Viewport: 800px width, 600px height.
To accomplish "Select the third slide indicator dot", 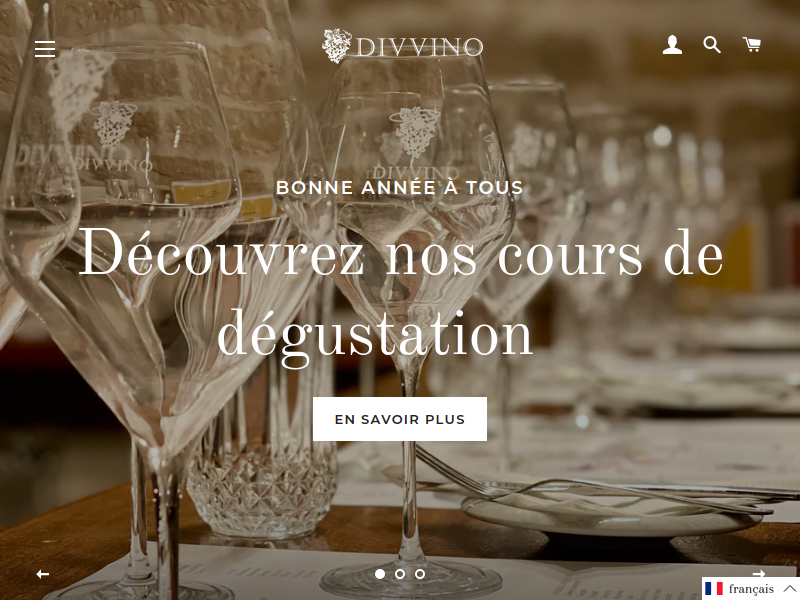I will click(420, 574).
